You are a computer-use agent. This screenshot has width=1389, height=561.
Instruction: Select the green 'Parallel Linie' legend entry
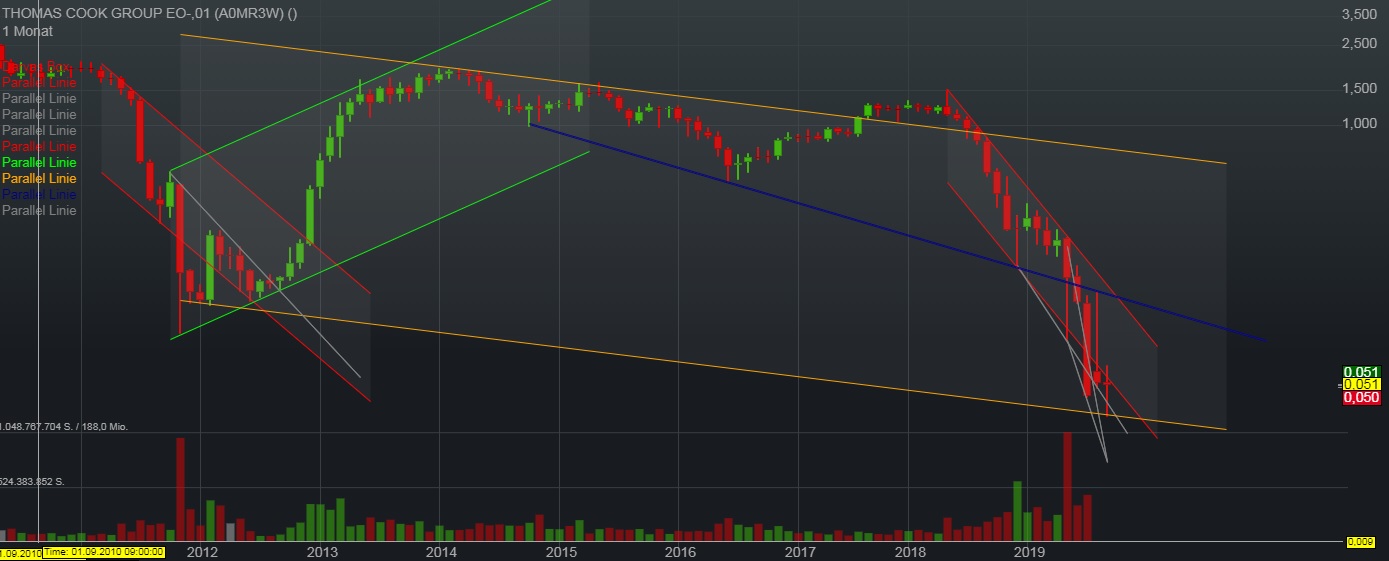coord(39,162)
